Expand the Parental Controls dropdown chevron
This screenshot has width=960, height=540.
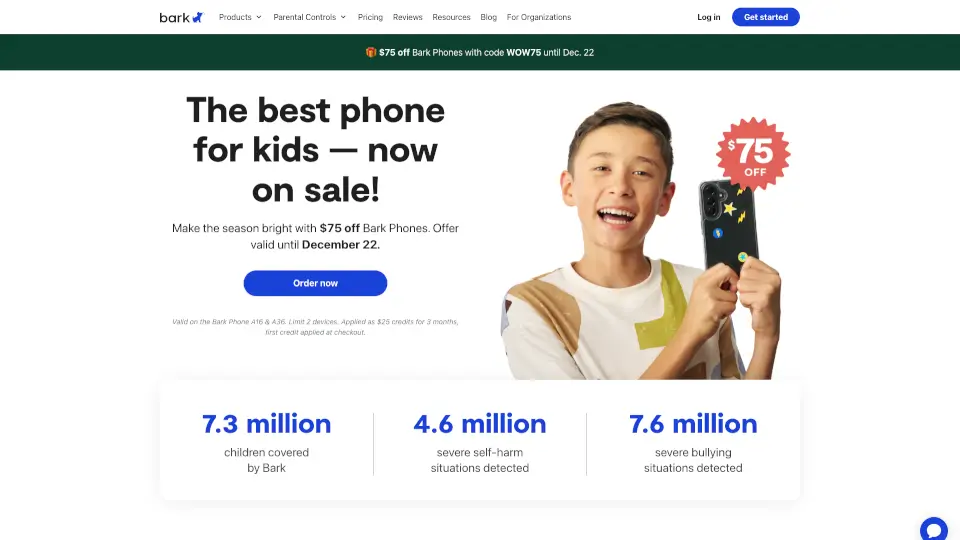(343, 17)
